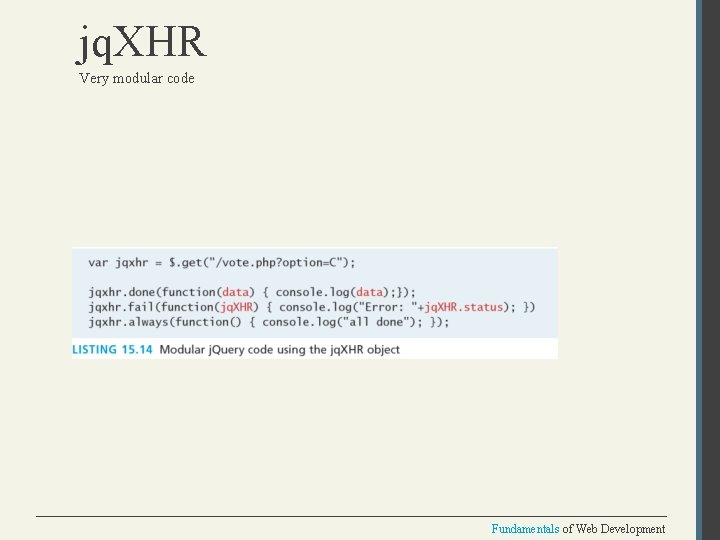This screenshot has height=540, width=720.
Task: Click the 'Very modular code' subtitle
Action: click(137, 79)
